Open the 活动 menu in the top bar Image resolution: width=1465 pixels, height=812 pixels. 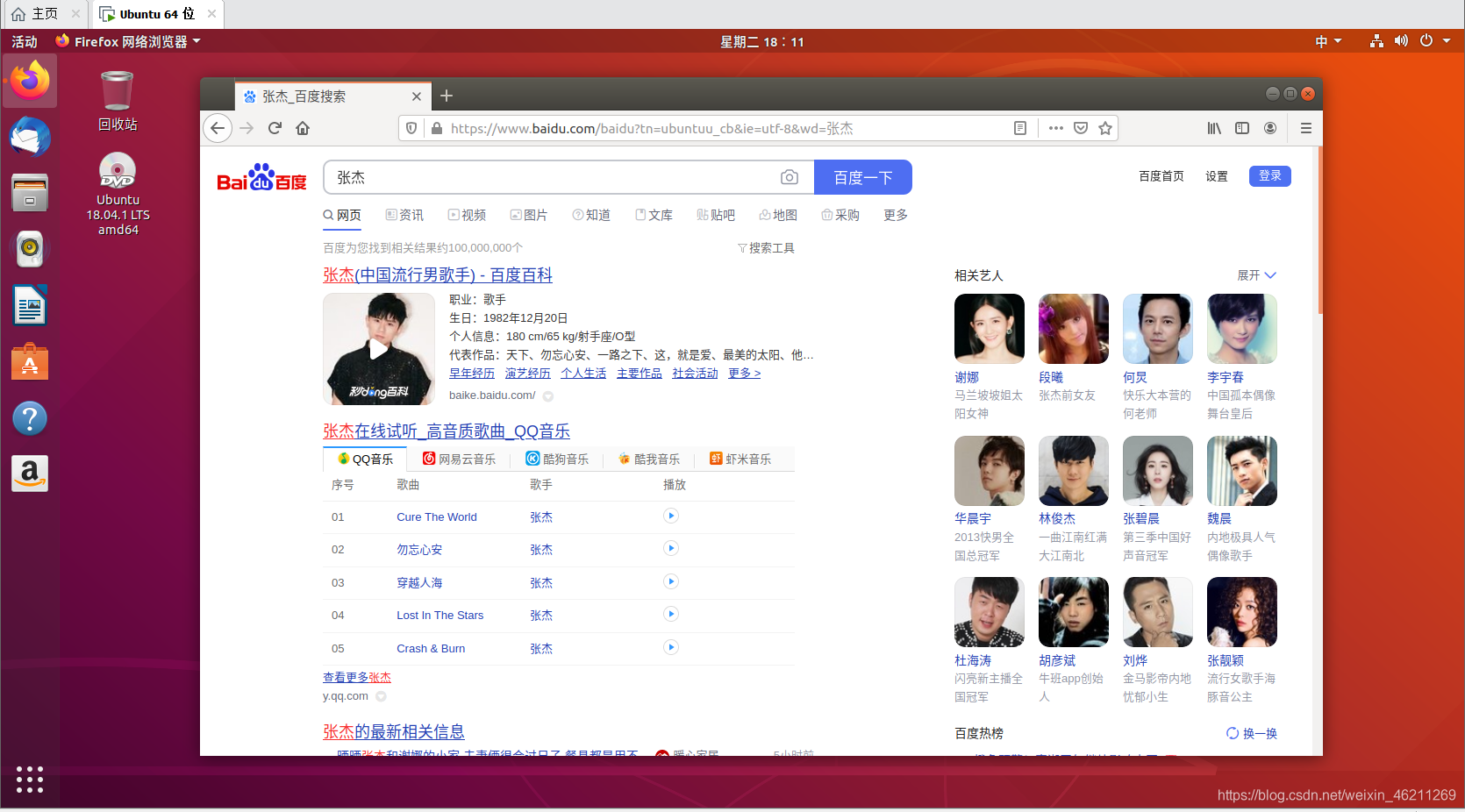23,40
